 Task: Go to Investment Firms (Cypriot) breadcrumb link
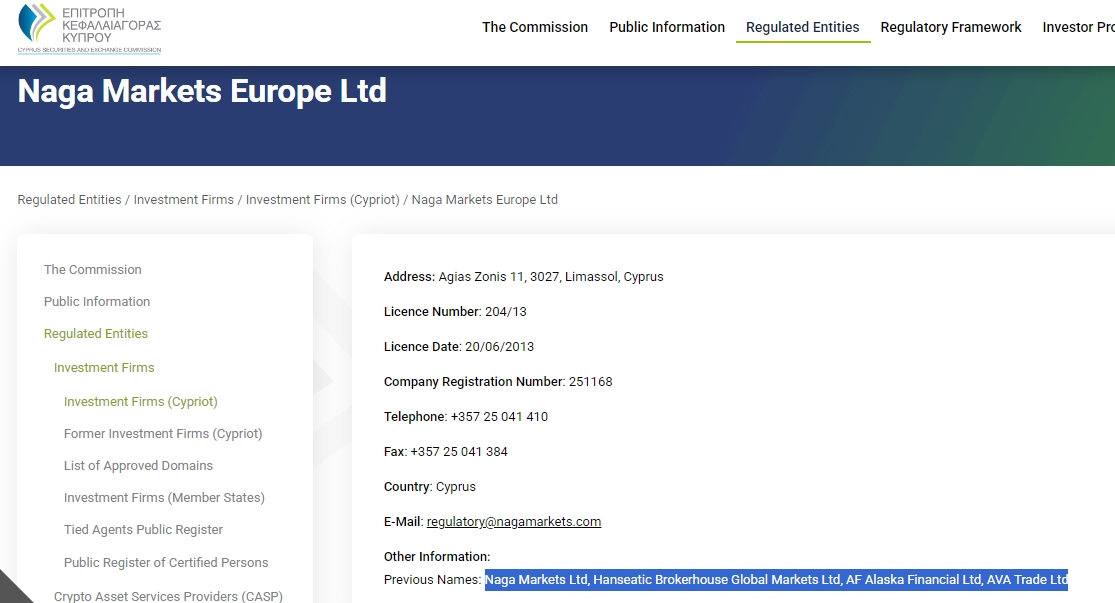[323, 200]
